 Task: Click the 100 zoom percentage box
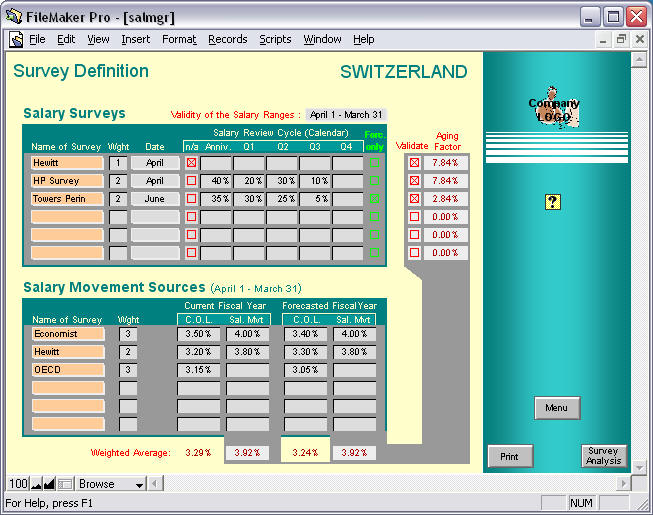pyautogui.click(x=17, y=484)
